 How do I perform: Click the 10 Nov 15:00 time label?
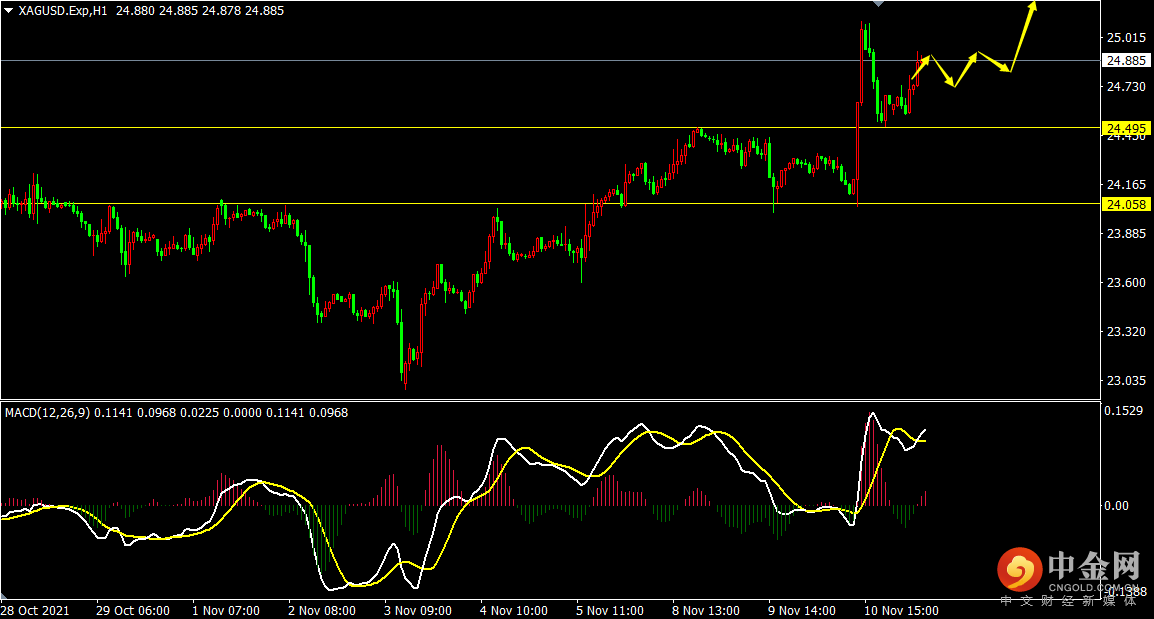[x=902, y=611]
